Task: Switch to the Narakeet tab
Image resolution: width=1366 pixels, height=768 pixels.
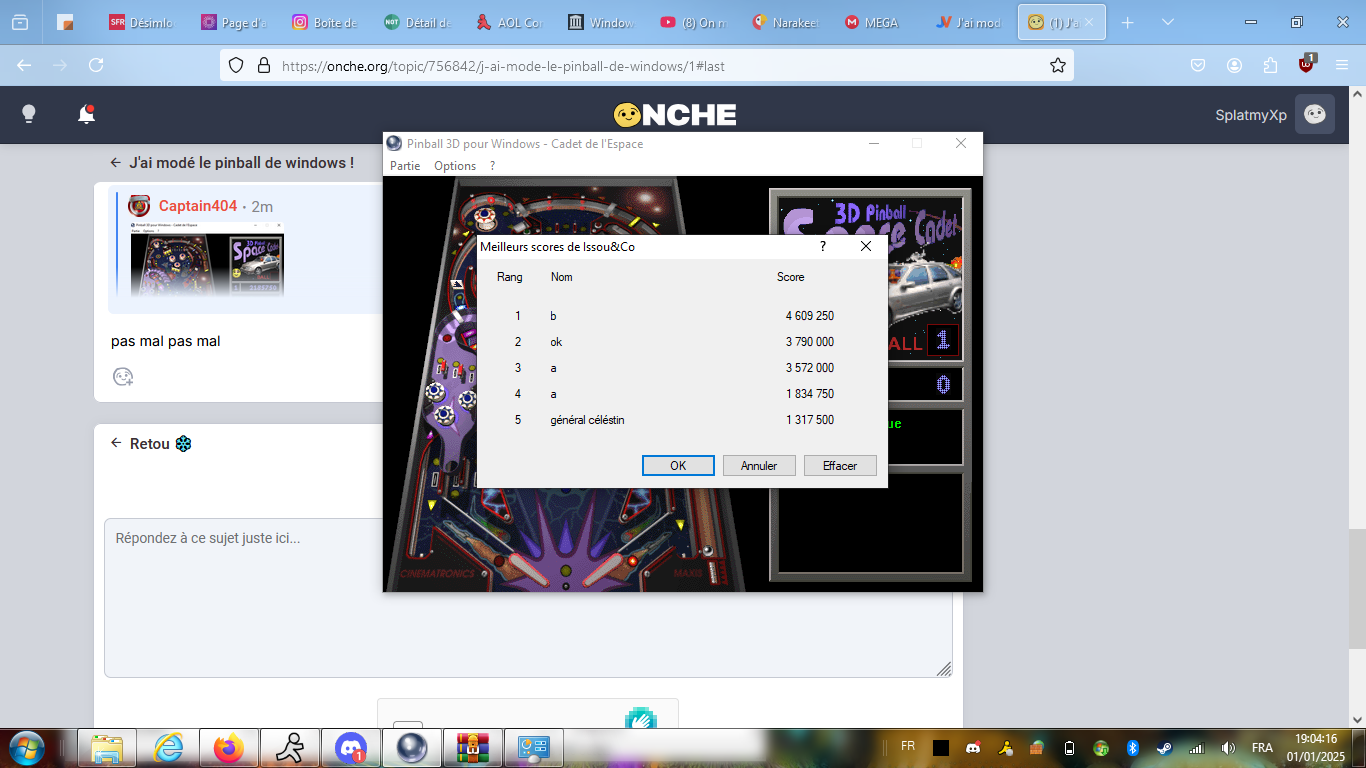Action: pyautogui.click(x=785, y=22)
